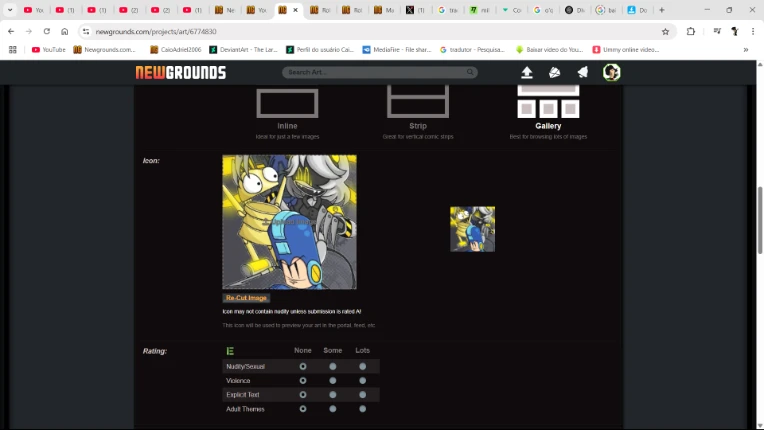Image resolution: width=764 pixels, height=430 pixels.
Task: Open the MediaFire bookmark
Action: pyautogui.click(x=397, y=50)
